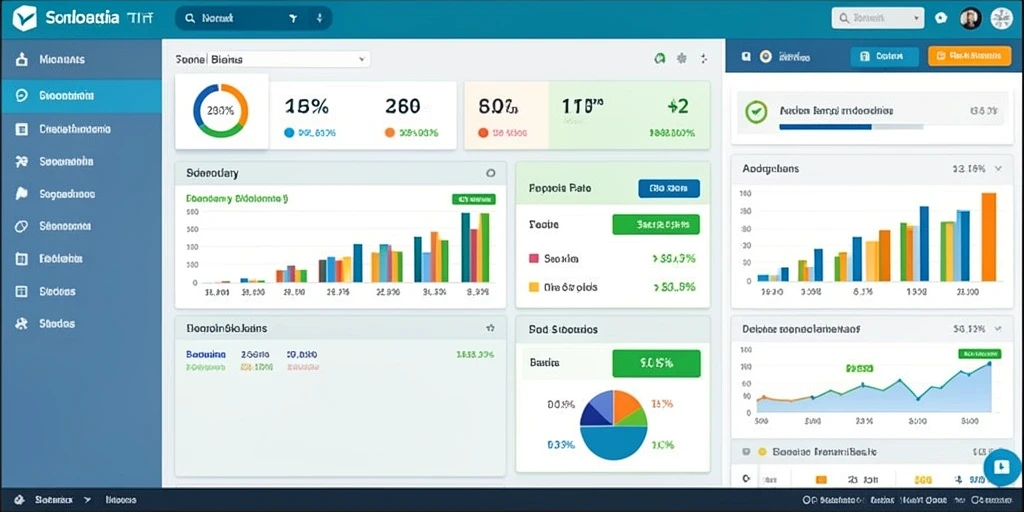Click the flag icon in the left sidebar
The image size is (1024, 512).
22,193
